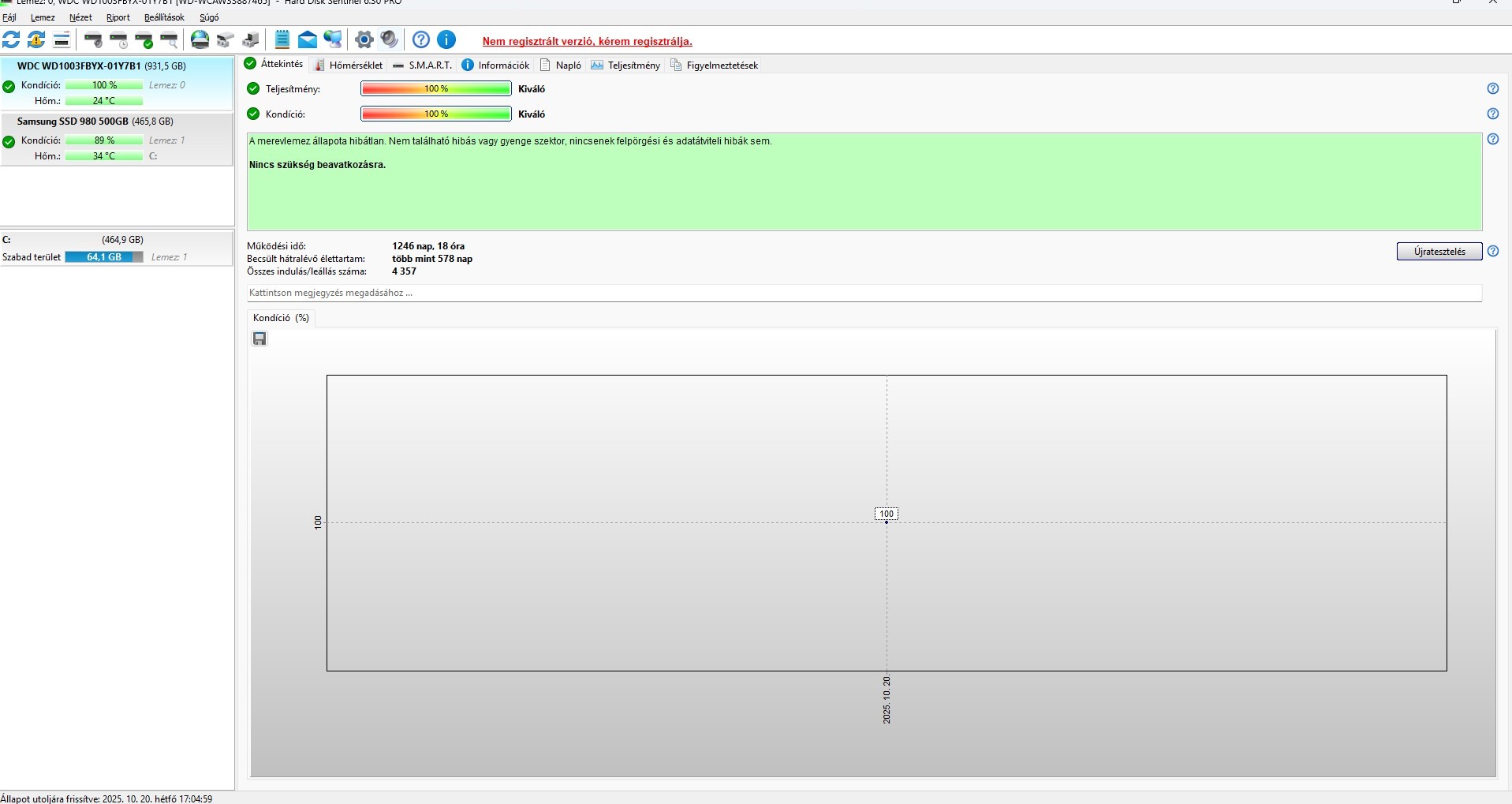Select the Kondíció (%) chart tab
The image size is (1512, 804).
click(281, 318)
